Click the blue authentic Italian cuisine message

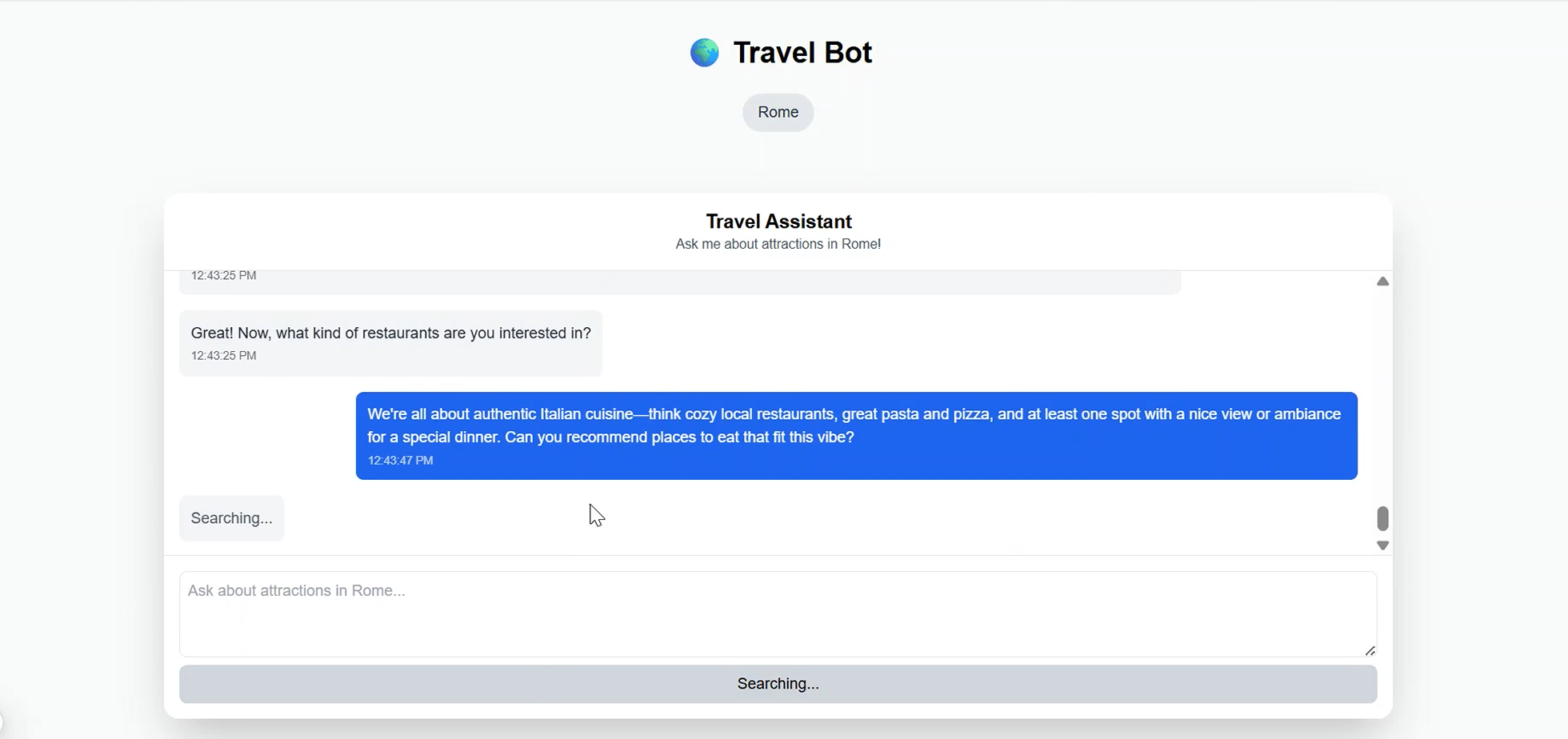857,436
